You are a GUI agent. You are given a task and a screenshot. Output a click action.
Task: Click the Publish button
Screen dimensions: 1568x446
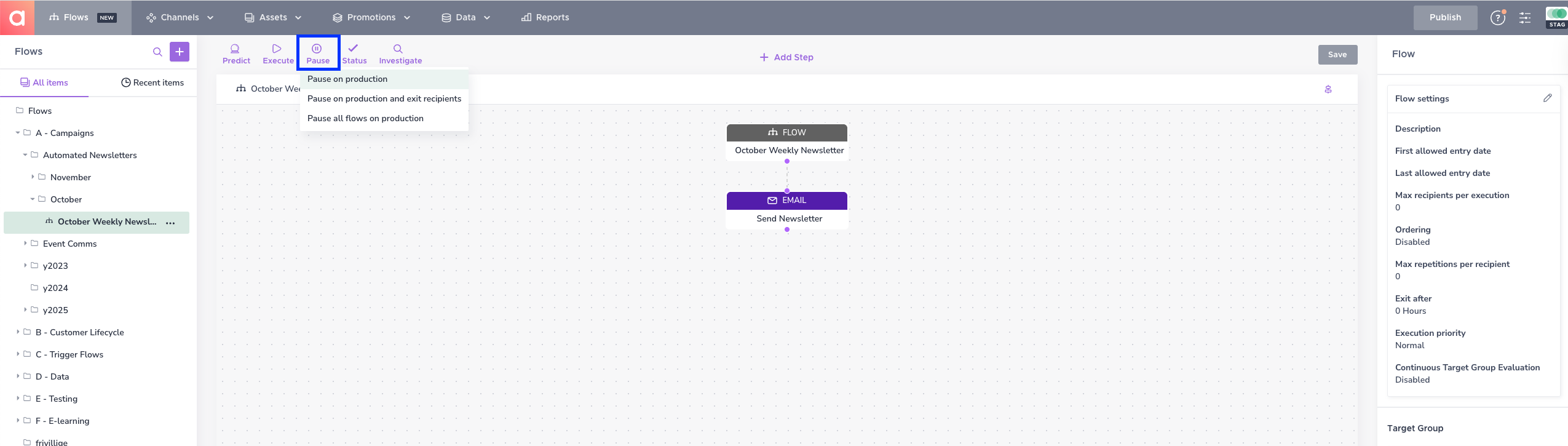click(x=1445, y=17)
